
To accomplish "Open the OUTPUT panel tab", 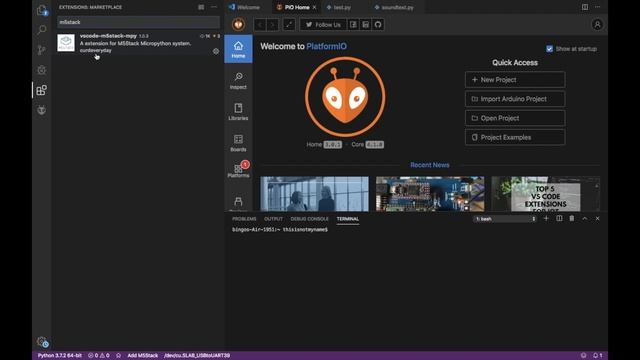I will (x=273, y=219).
